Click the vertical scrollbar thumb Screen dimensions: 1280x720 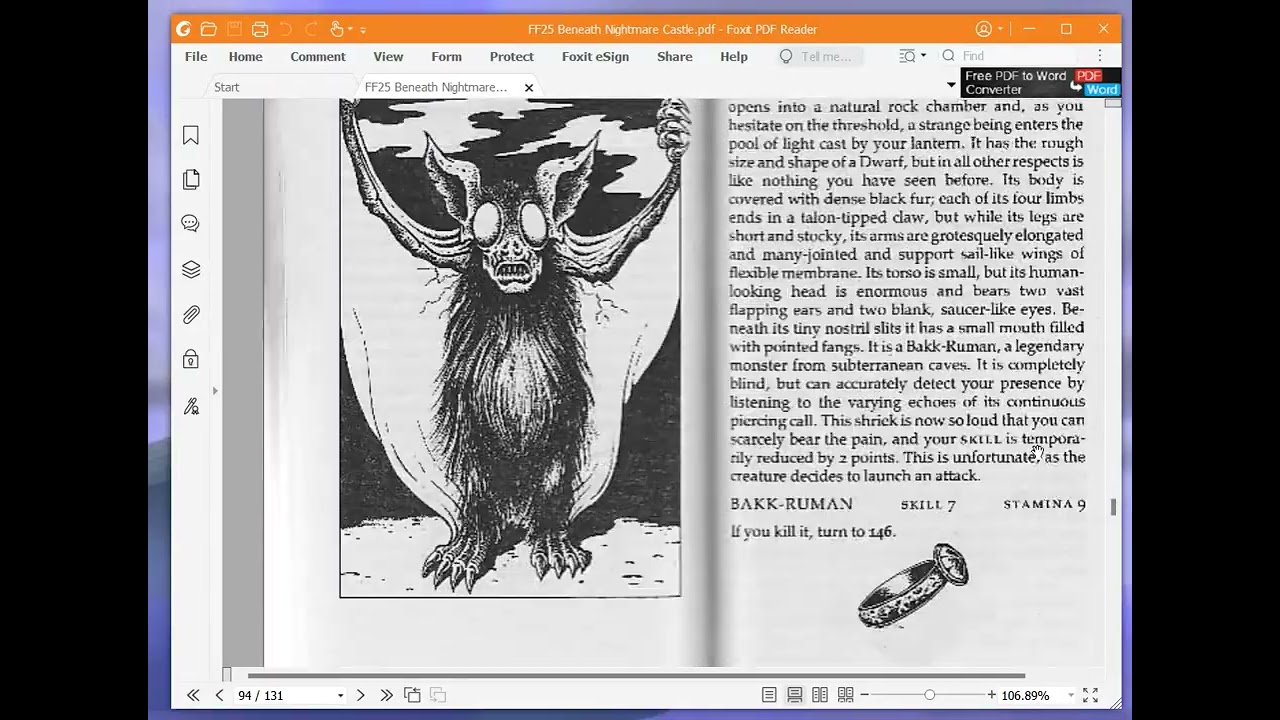(1112, 507)
